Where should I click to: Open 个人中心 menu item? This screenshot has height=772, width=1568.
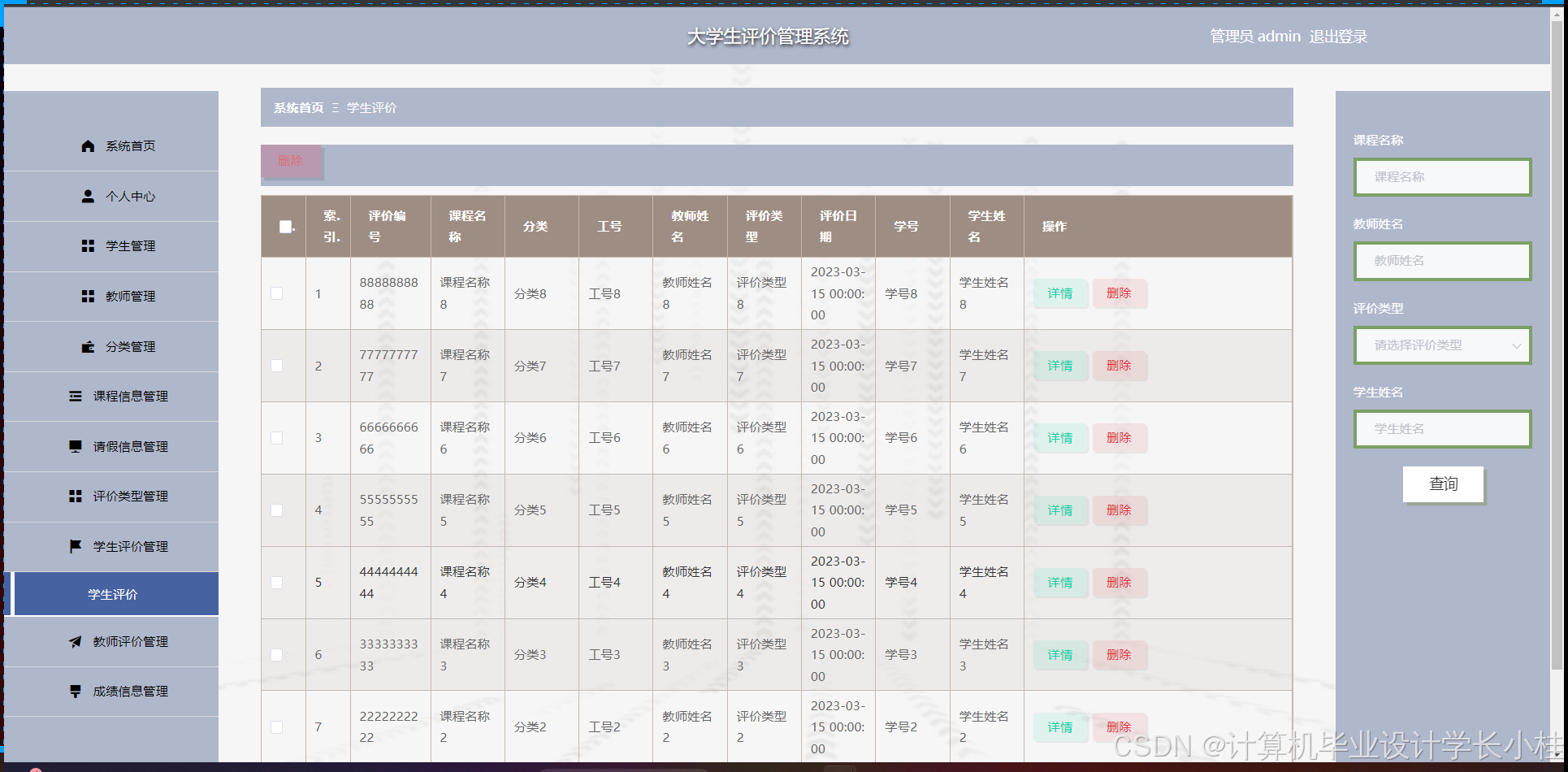[x=111, y=197]
